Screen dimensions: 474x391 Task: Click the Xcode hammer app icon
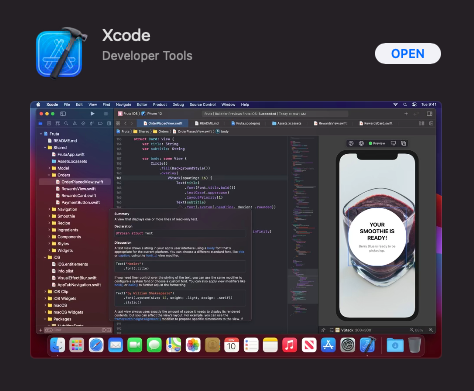pos(60,53)
